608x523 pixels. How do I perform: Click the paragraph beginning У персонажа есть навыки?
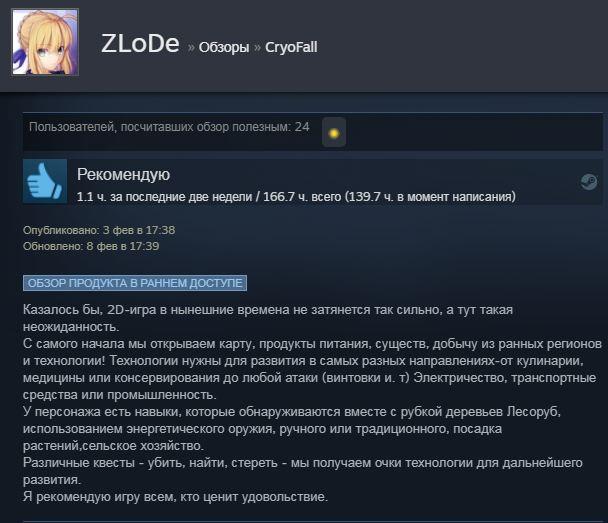pyautogui.click(x=292, y=428)
